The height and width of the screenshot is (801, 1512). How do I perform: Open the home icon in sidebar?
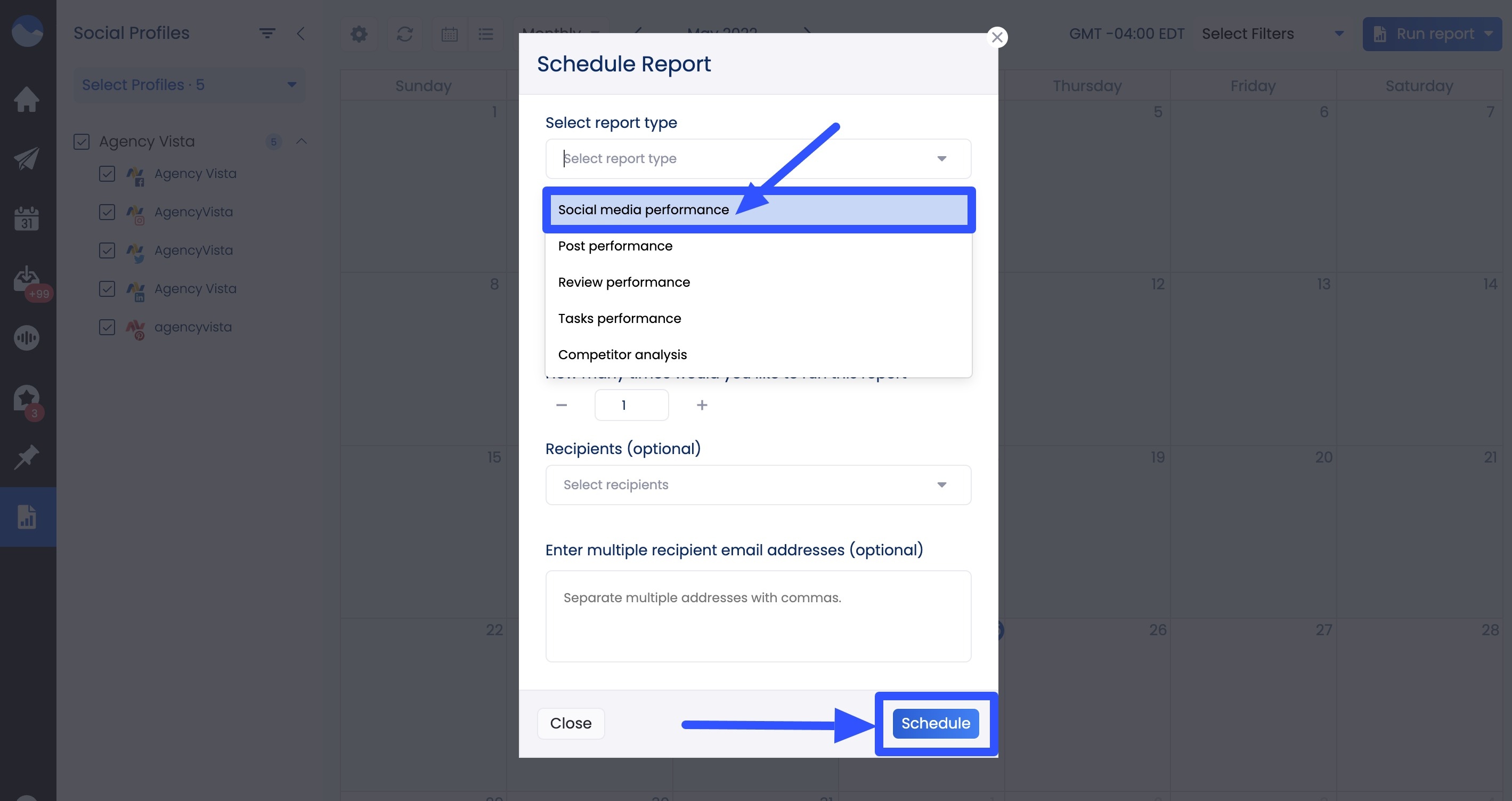pyautogui.click(x=27, y=99)
